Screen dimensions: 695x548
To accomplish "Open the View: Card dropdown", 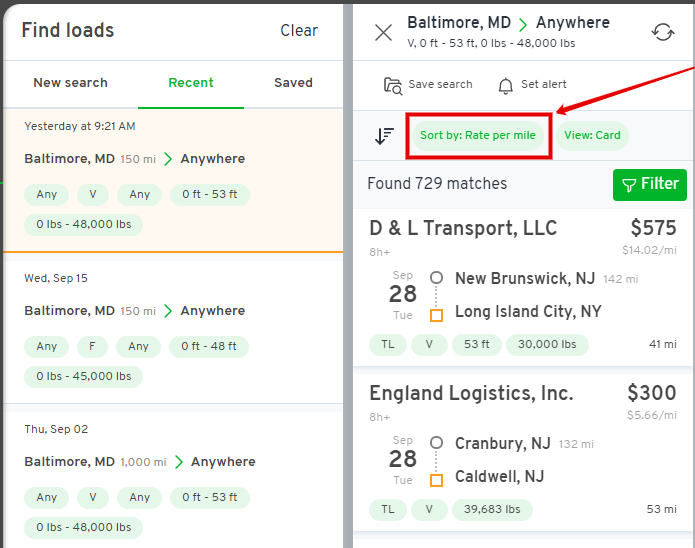I will [x=592, y=135].
